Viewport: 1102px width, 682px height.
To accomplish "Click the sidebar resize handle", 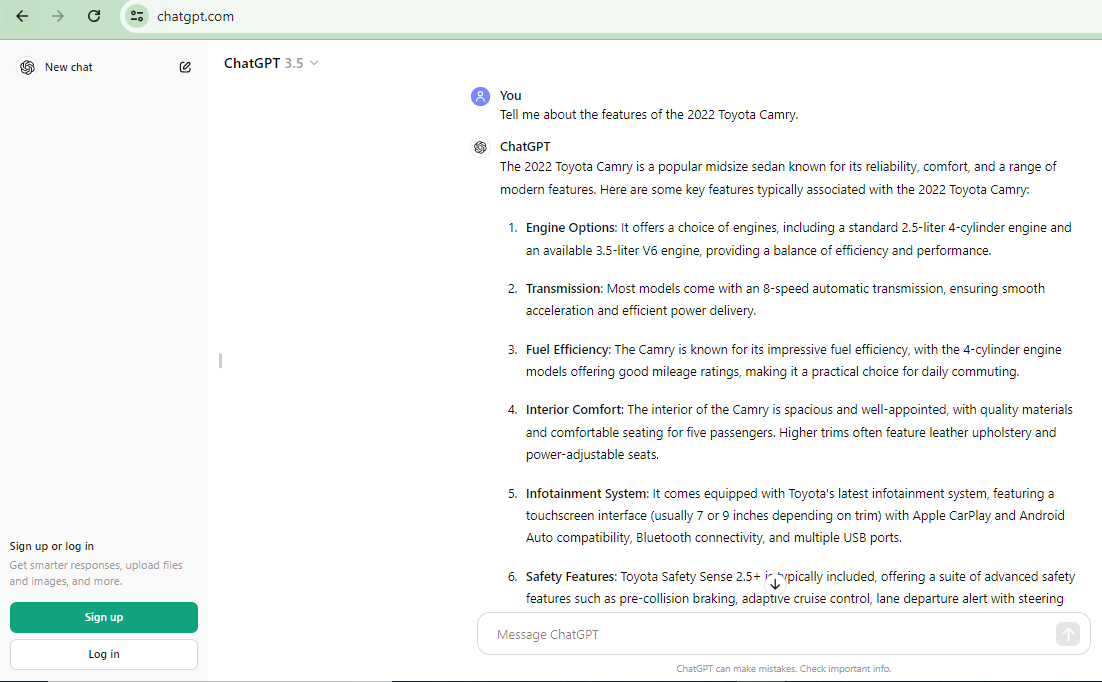I will pos(219,361).
